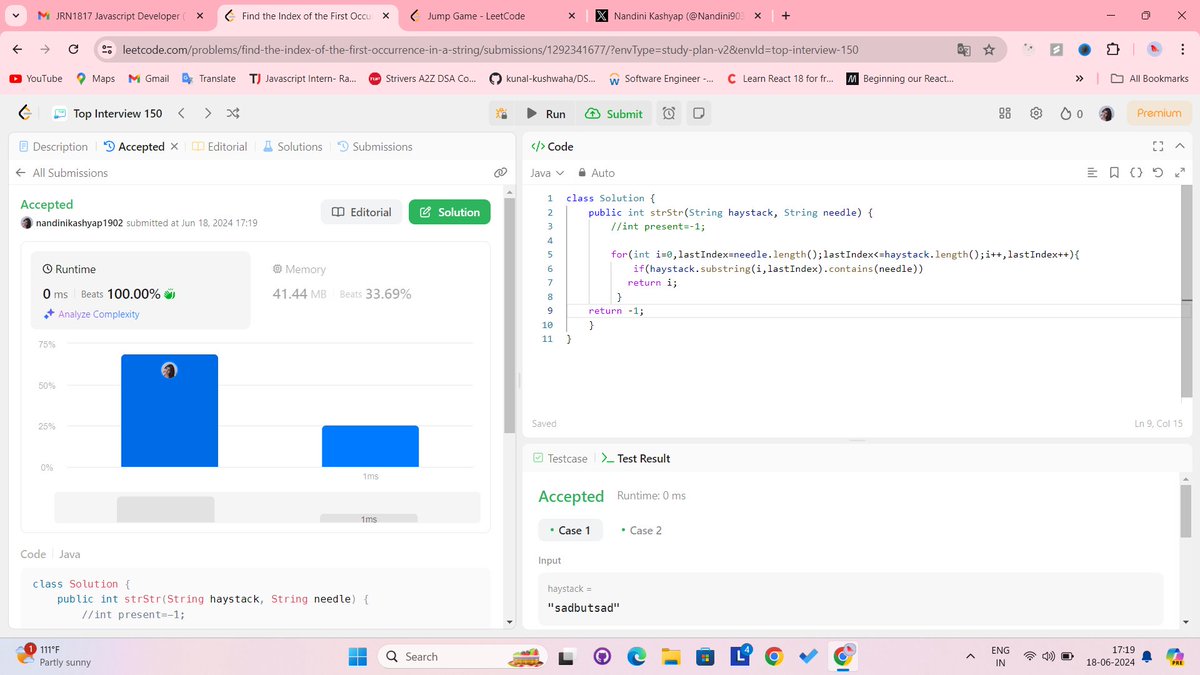Click the 1ms runtime distribution bar

pyautogui.click(x=370, y=446)
